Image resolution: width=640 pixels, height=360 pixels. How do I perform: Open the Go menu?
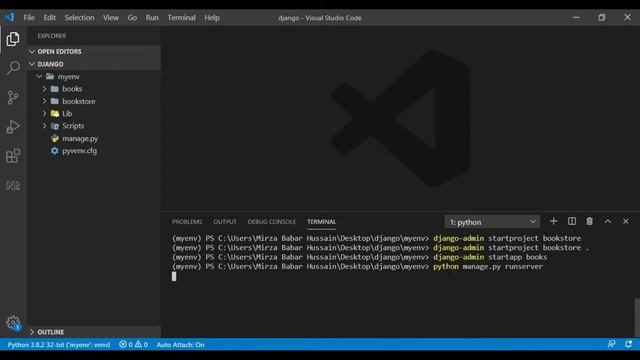coord(132,18)
